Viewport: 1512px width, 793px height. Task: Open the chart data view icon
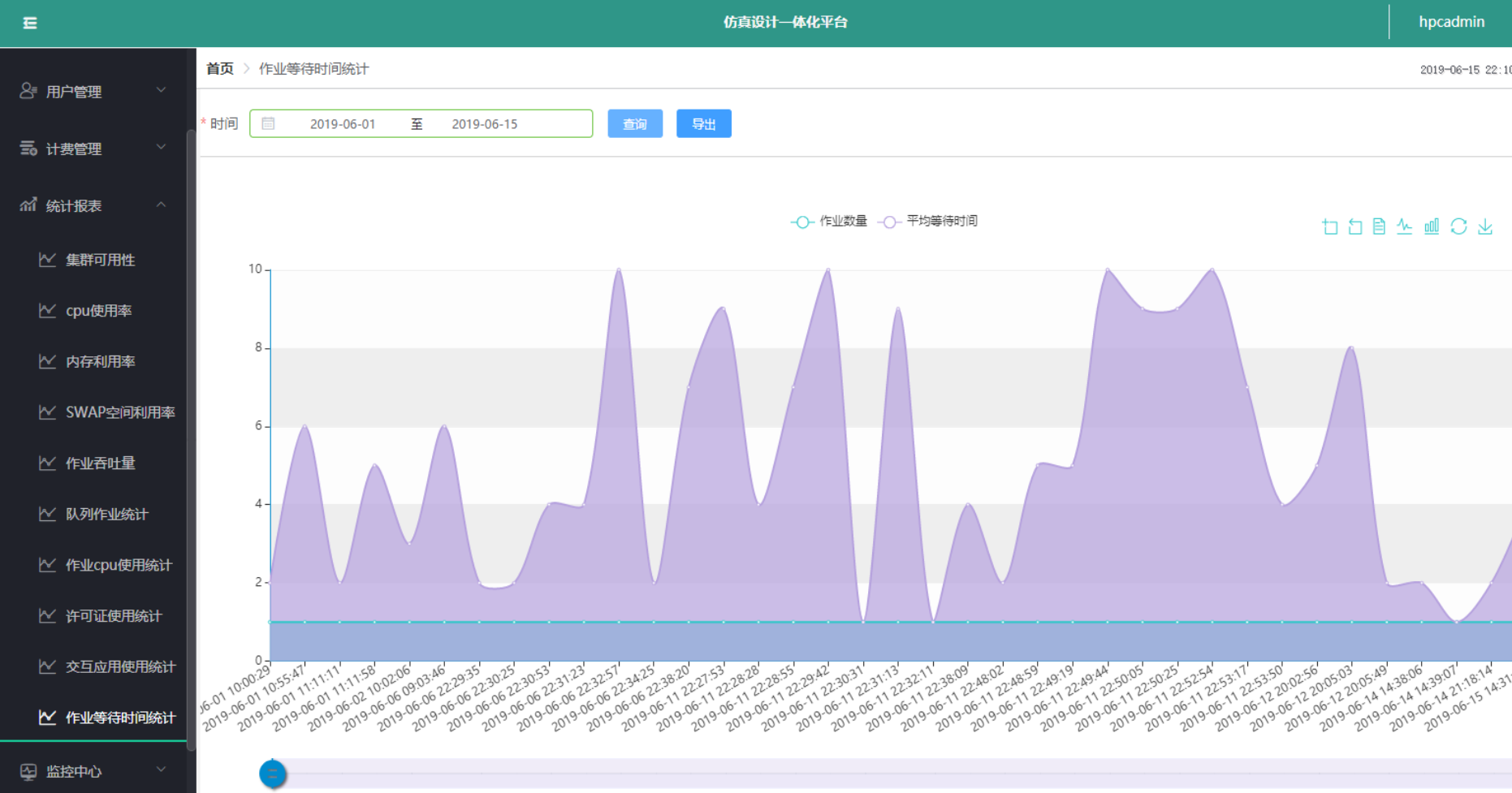(x=1379, y=226)
